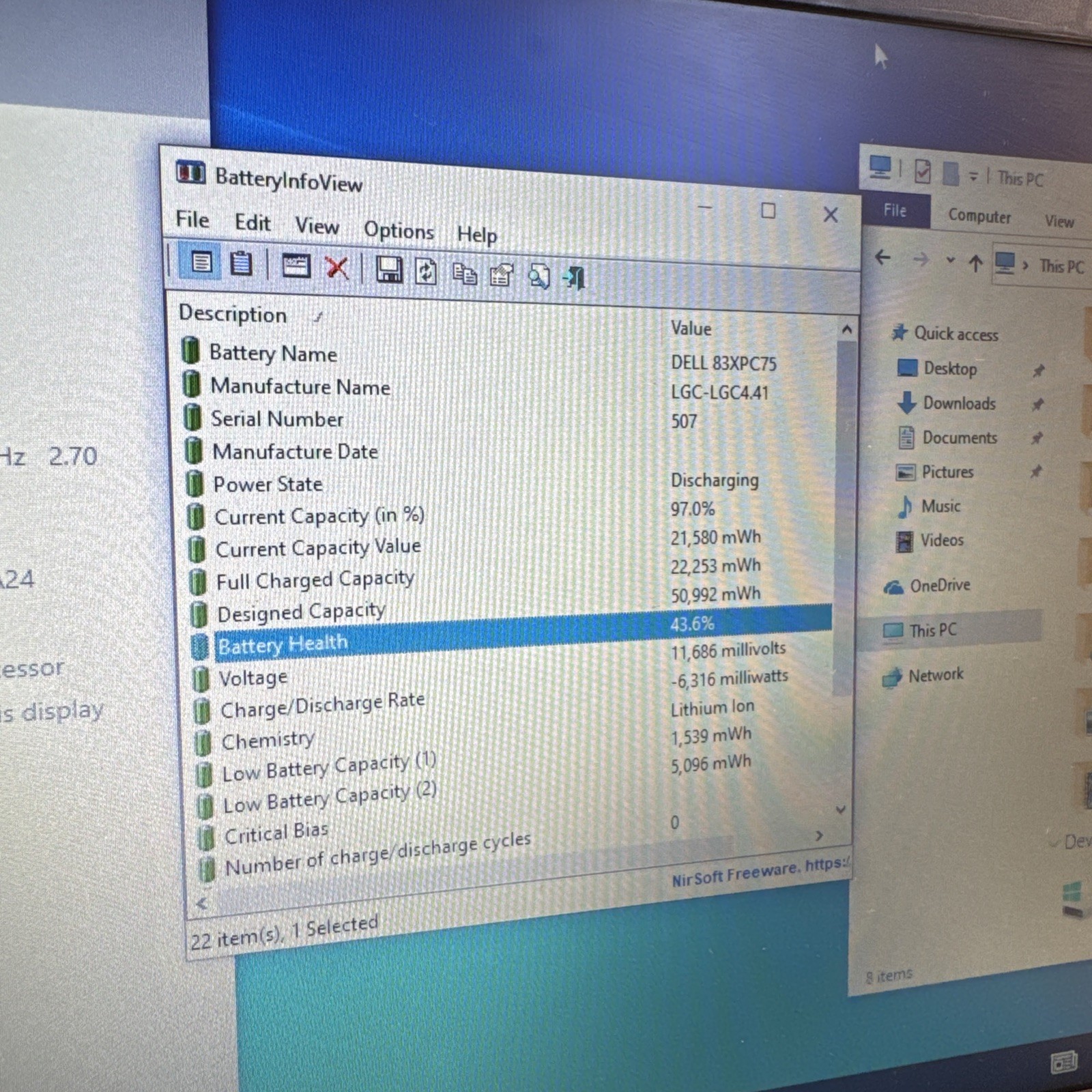Click the clipboard toolbar icon in BatteryInfoView
The image size is (1092, 1092).
(x=240, y=263)
